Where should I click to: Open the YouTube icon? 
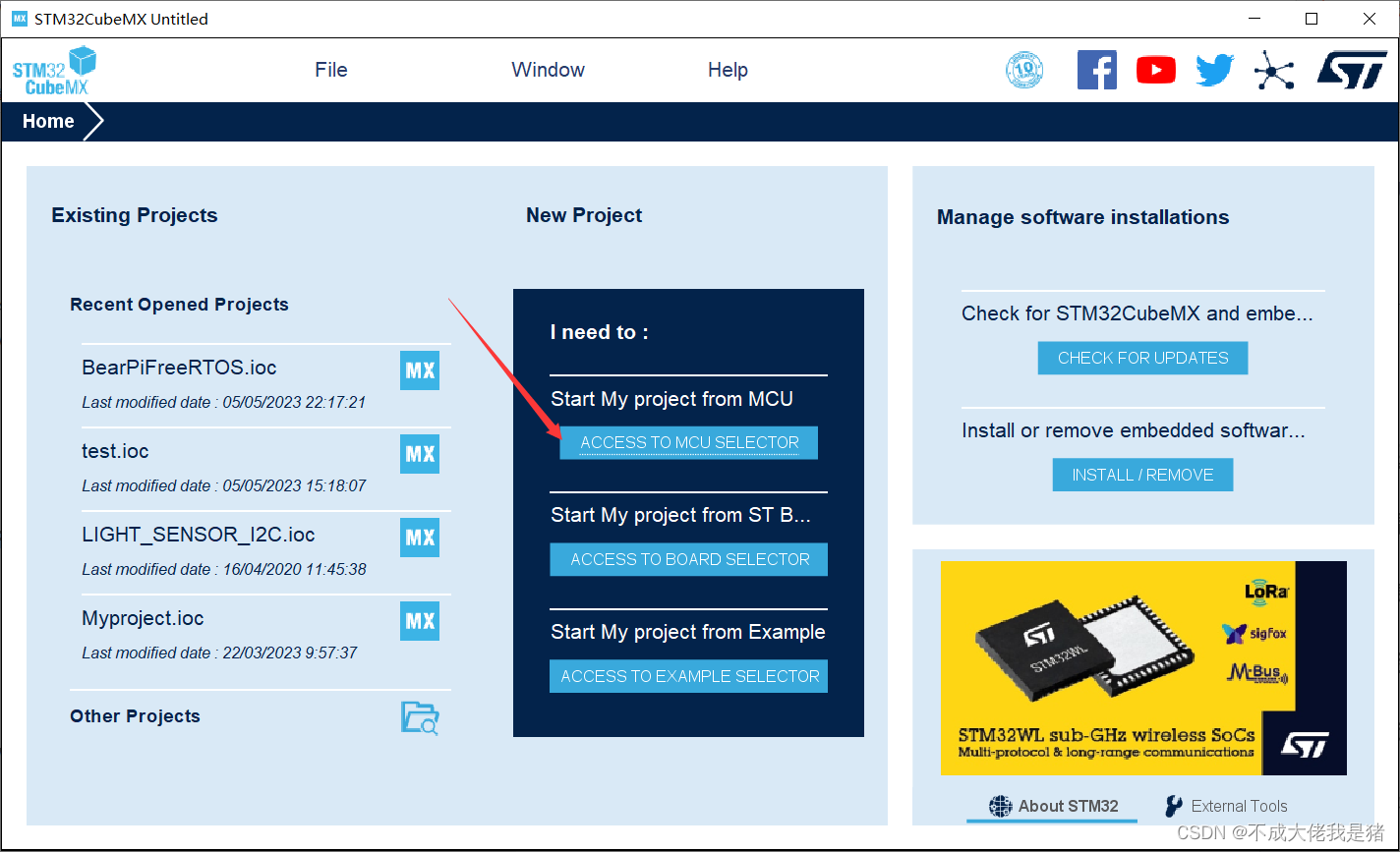click(1156, 71)
